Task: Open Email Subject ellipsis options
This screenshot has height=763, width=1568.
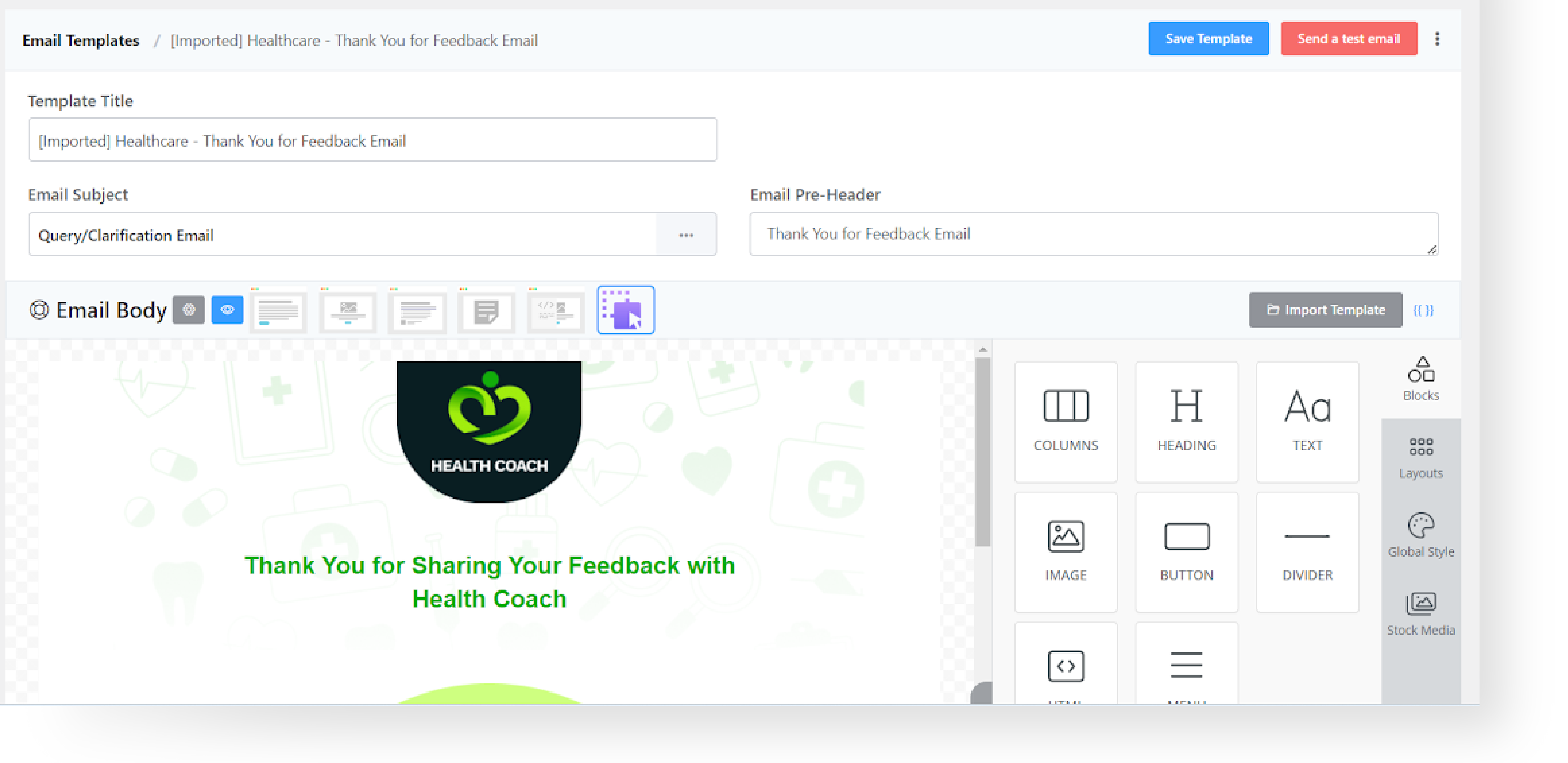Action: (x=686, y=235)
